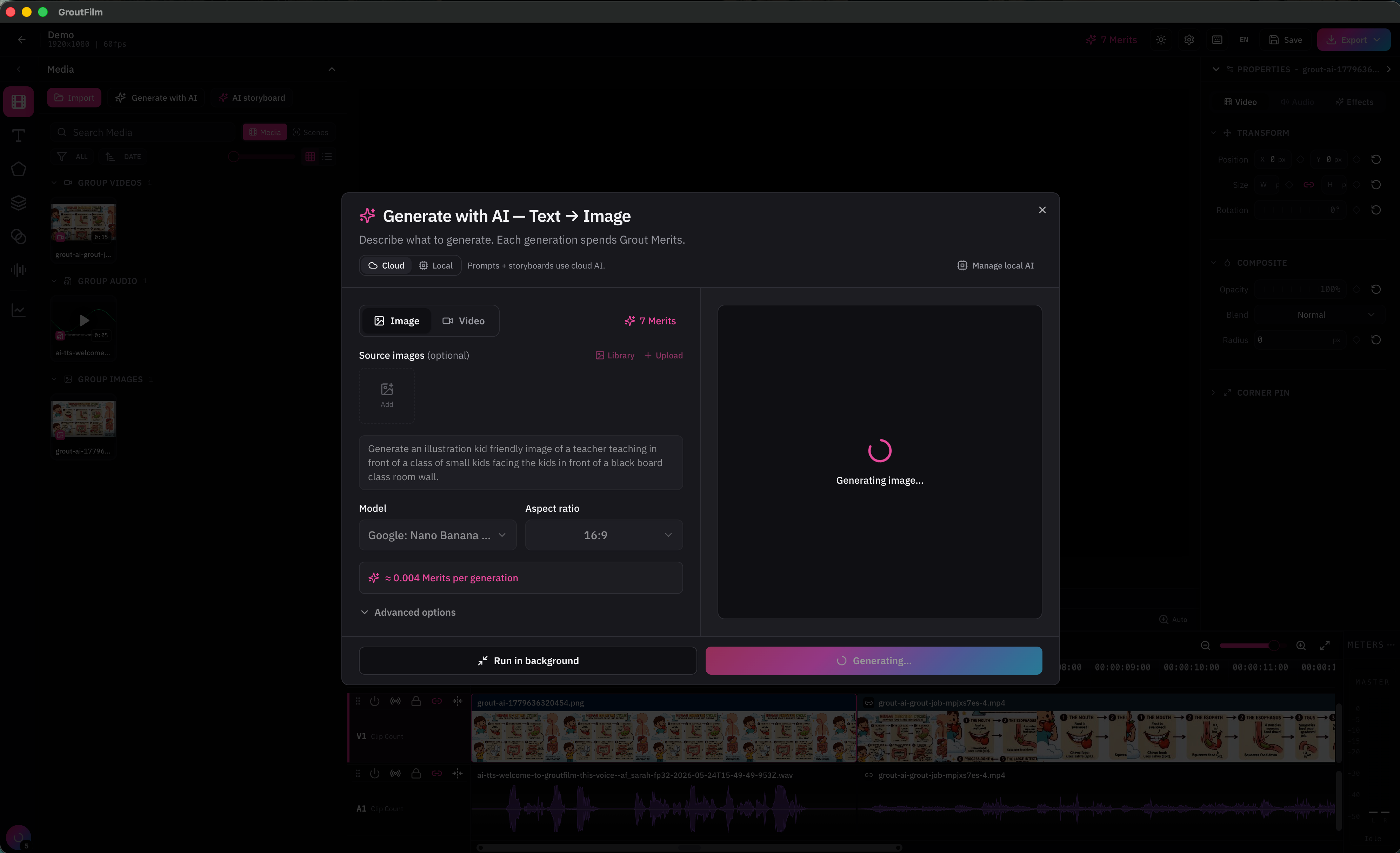Click the prompt text box

click(521, 463)
